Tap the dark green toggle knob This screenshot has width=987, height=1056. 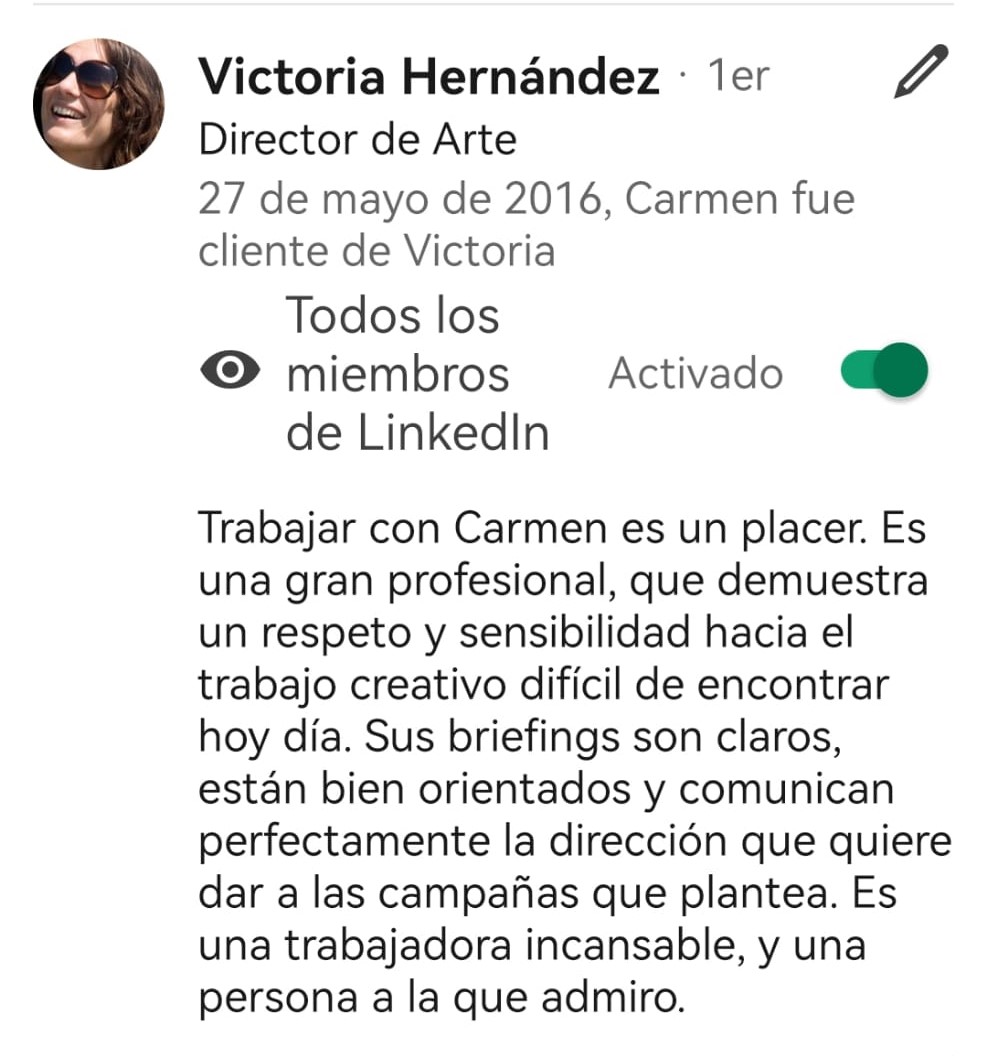click(x=901, y=370)
